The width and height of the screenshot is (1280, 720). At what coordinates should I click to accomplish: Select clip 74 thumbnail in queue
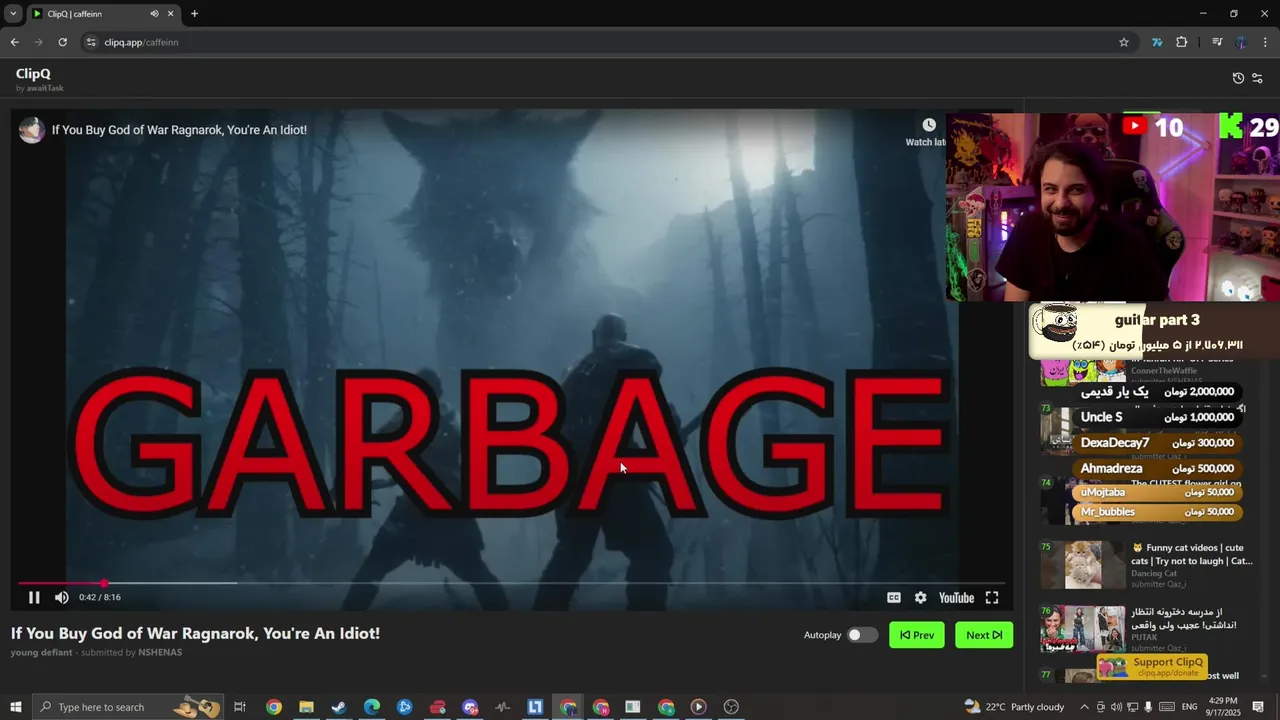(x=1056, y=500)
